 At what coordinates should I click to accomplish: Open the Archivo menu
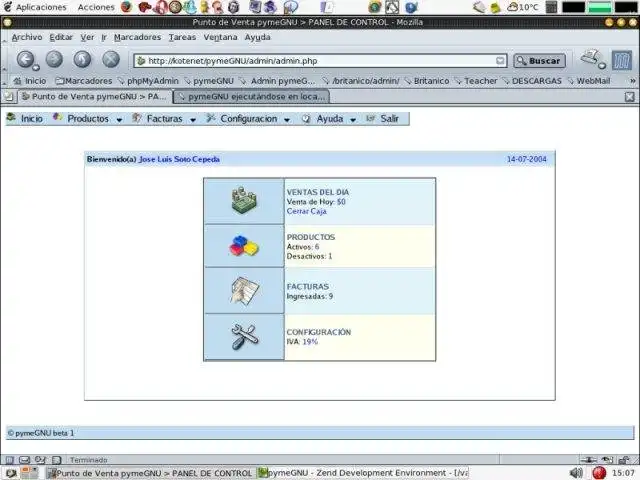coord(27,37)
